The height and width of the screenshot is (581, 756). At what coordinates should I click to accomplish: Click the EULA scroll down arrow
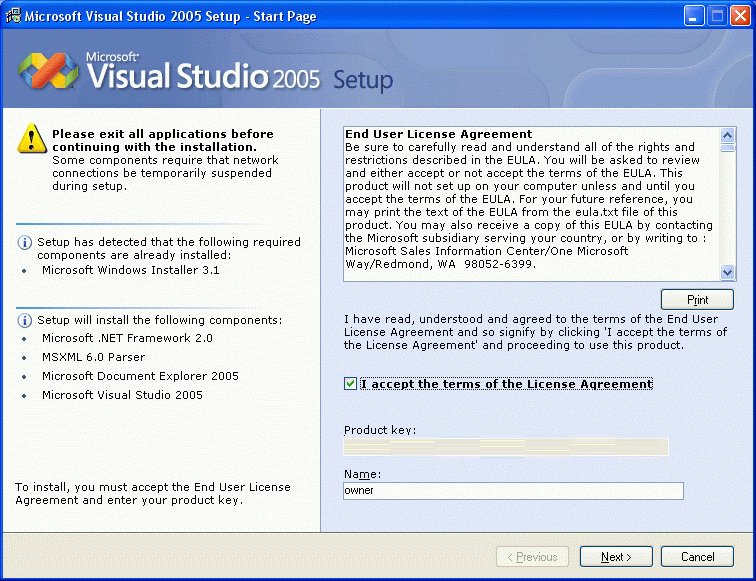727,273
